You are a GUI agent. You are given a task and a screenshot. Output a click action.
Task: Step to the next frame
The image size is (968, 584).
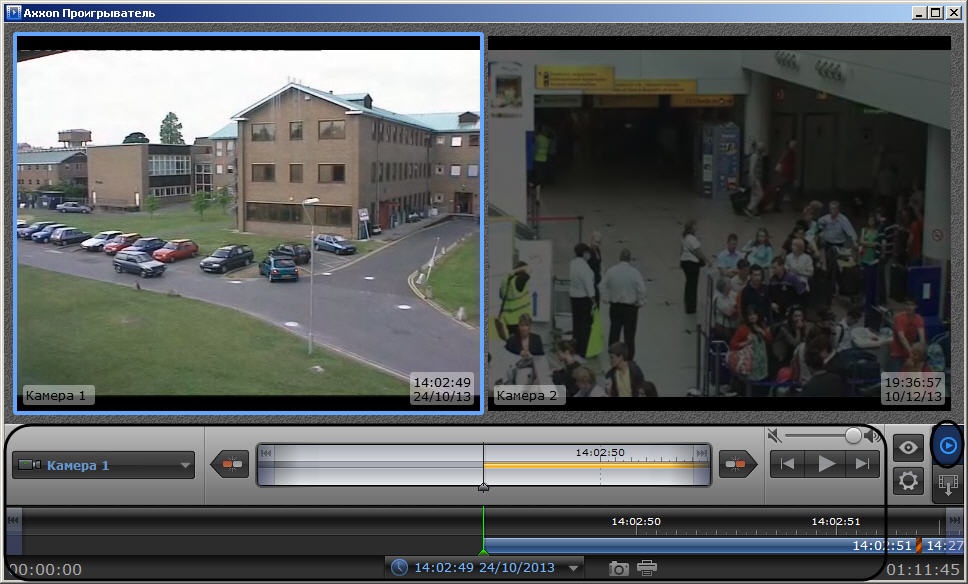[861, 464]
